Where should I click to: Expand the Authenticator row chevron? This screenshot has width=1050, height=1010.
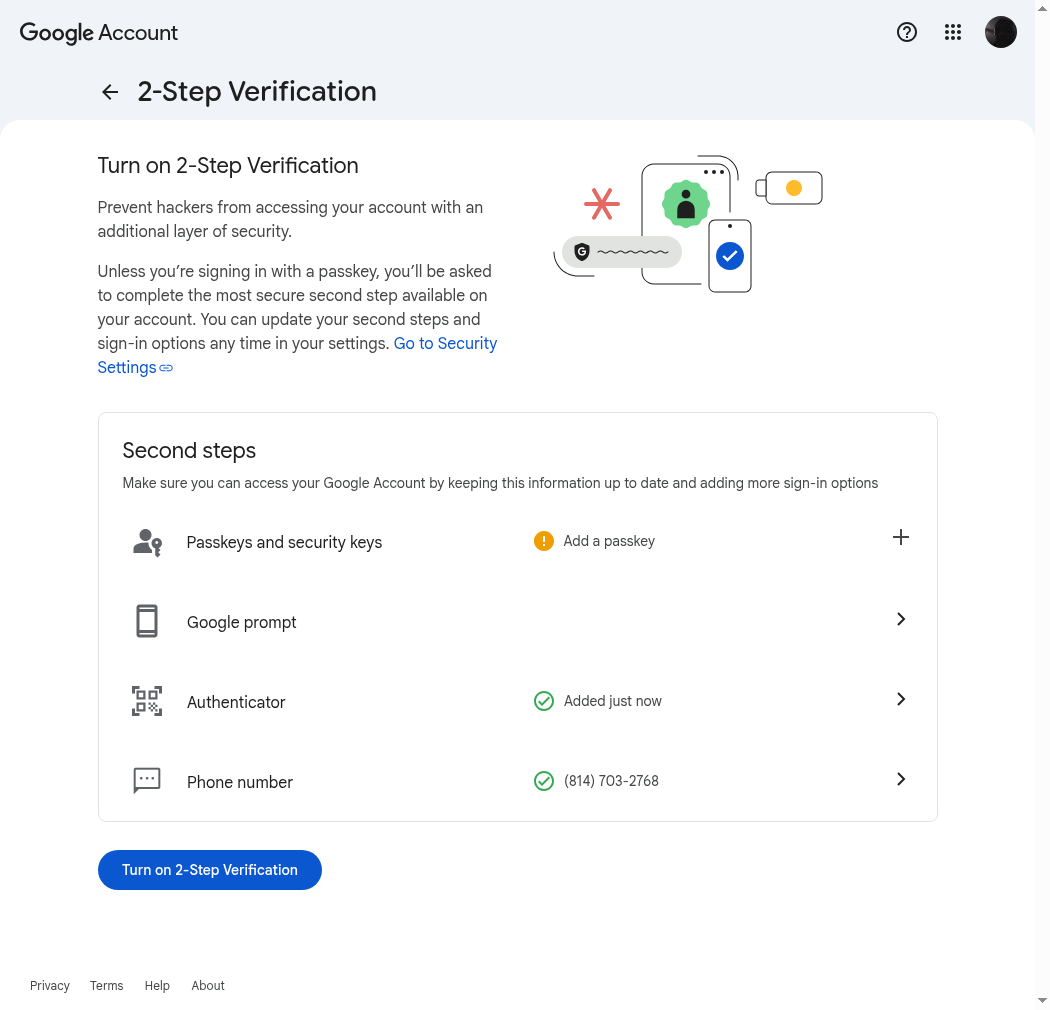[901, 699]
